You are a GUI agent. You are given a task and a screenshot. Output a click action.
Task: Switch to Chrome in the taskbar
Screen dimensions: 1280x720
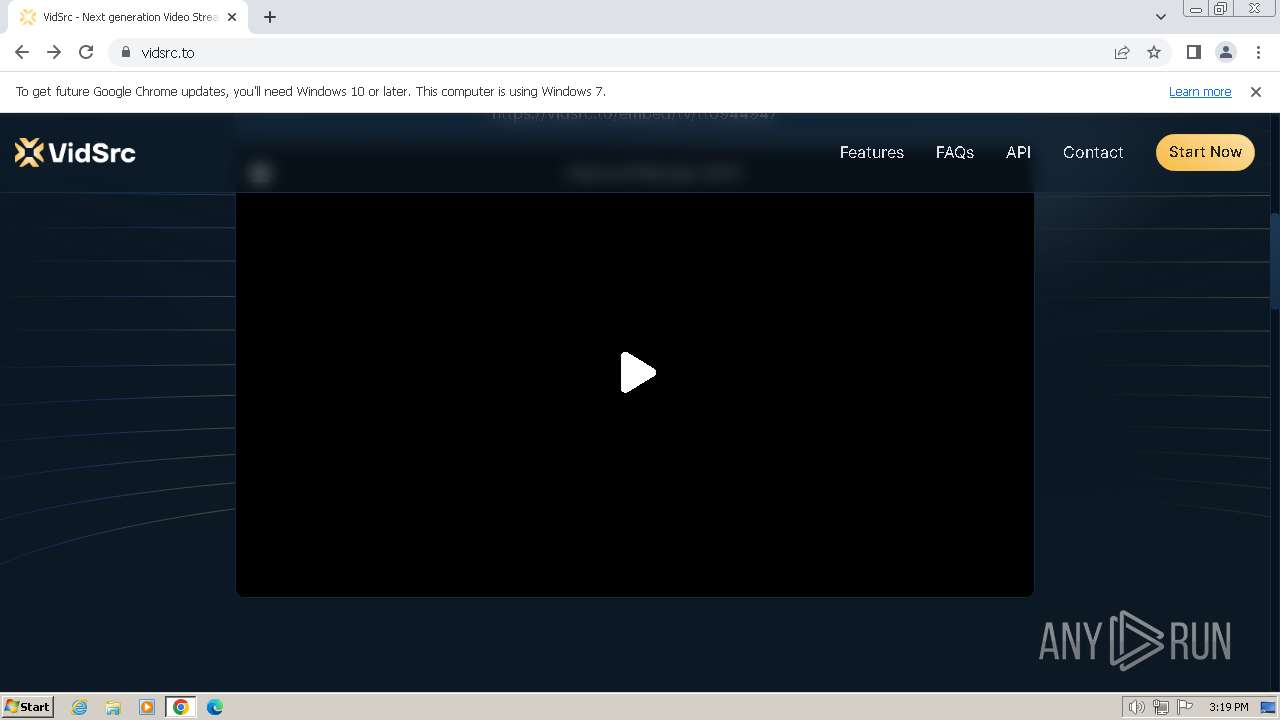[181, 707]
